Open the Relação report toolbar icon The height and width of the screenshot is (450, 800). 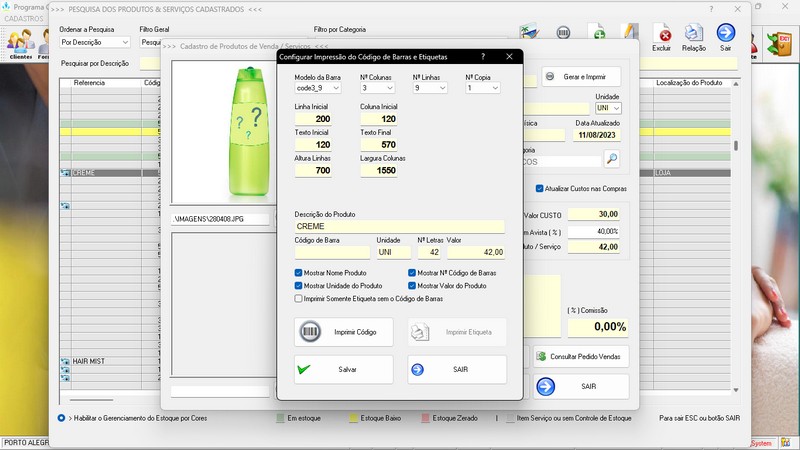(693, 38)
